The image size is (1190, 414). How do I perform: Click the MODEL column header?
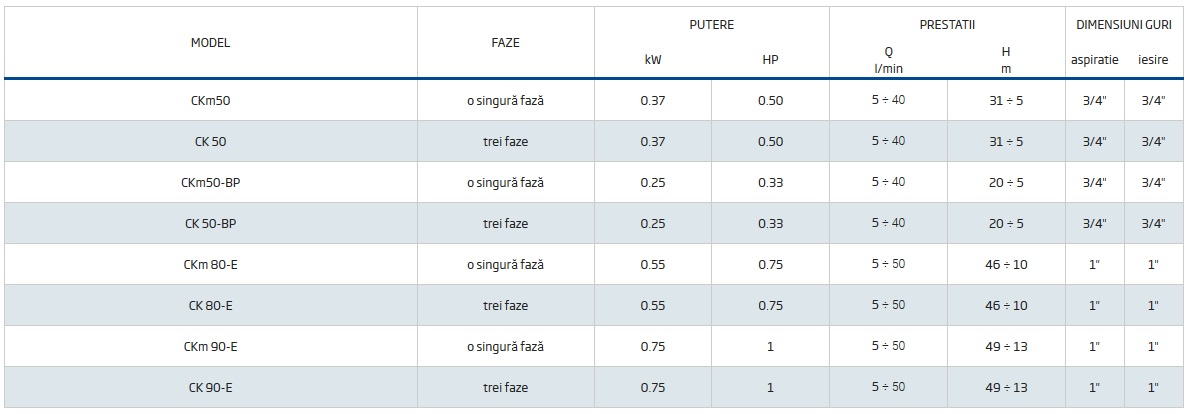click(210, 43)
